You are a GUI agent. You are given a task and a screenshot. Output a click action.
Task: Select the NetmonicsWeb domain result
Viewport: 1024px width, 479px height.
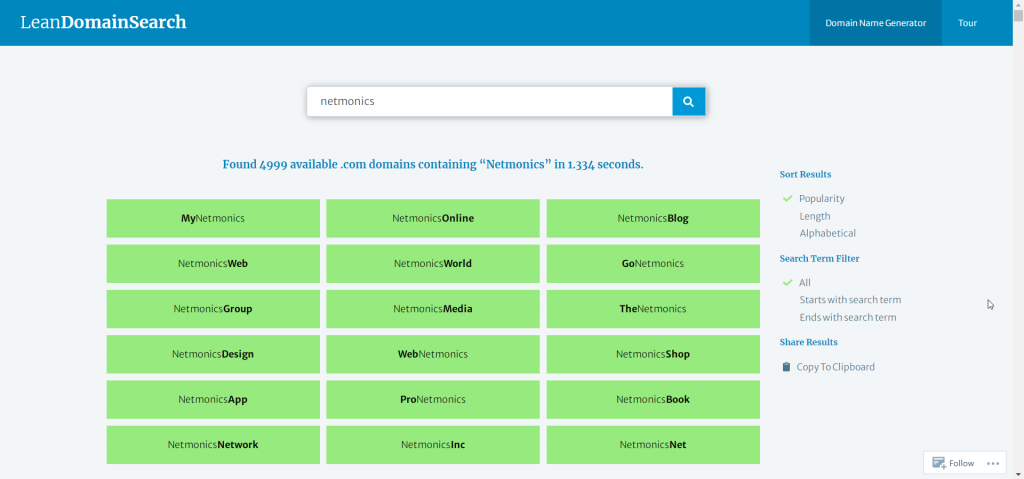coord(213,263)
